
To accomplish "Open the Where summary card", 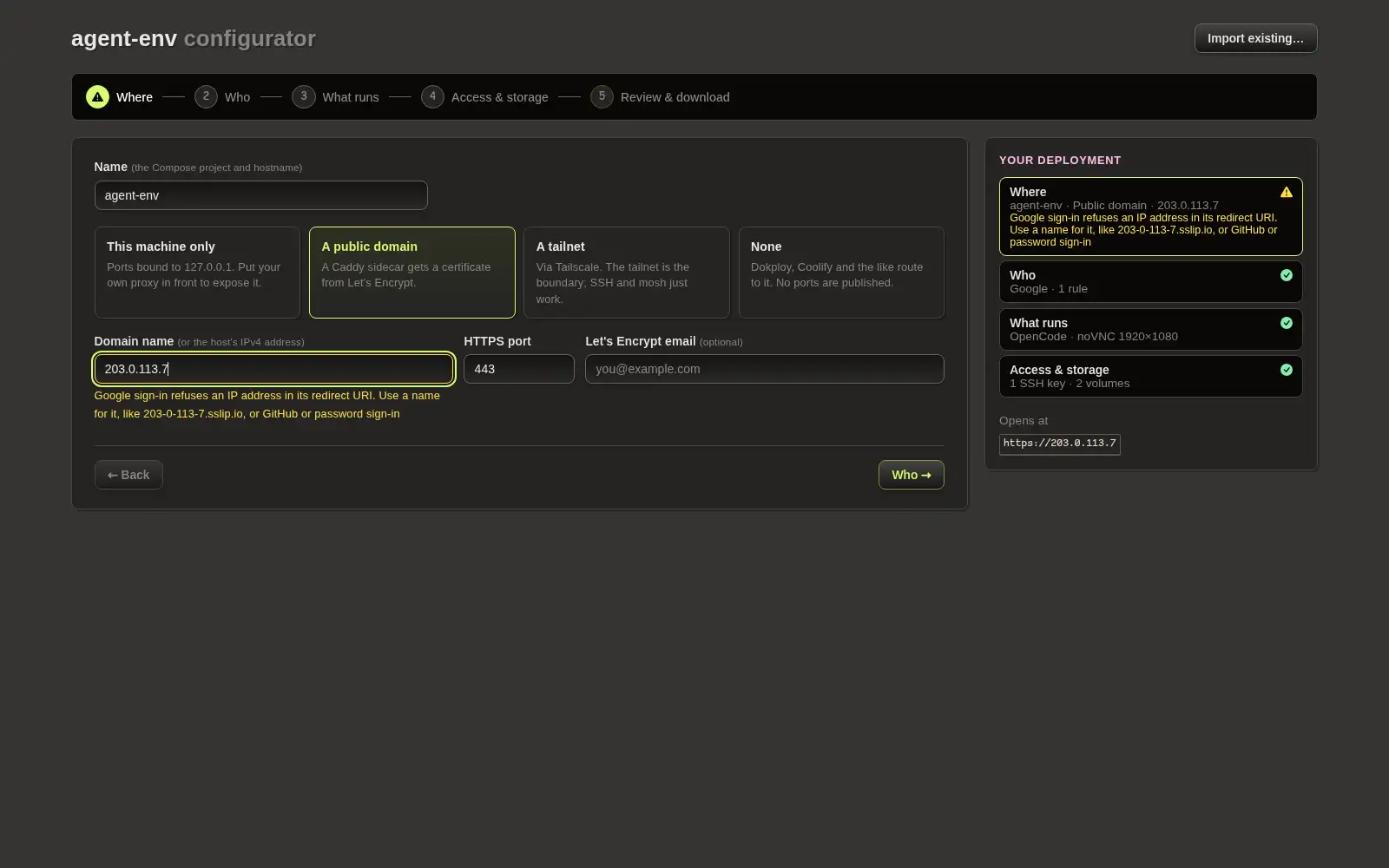I will click(1150, 216).
